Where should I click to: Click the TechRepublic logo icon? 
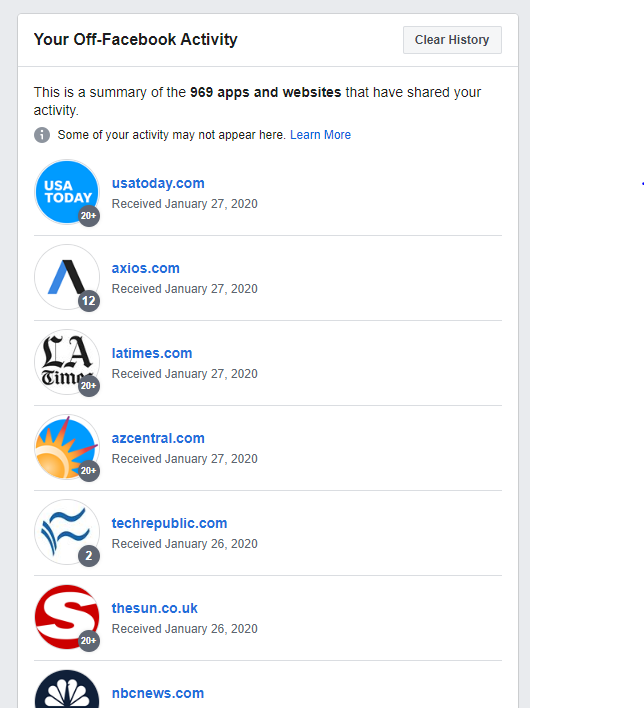[x=67, y=532]
